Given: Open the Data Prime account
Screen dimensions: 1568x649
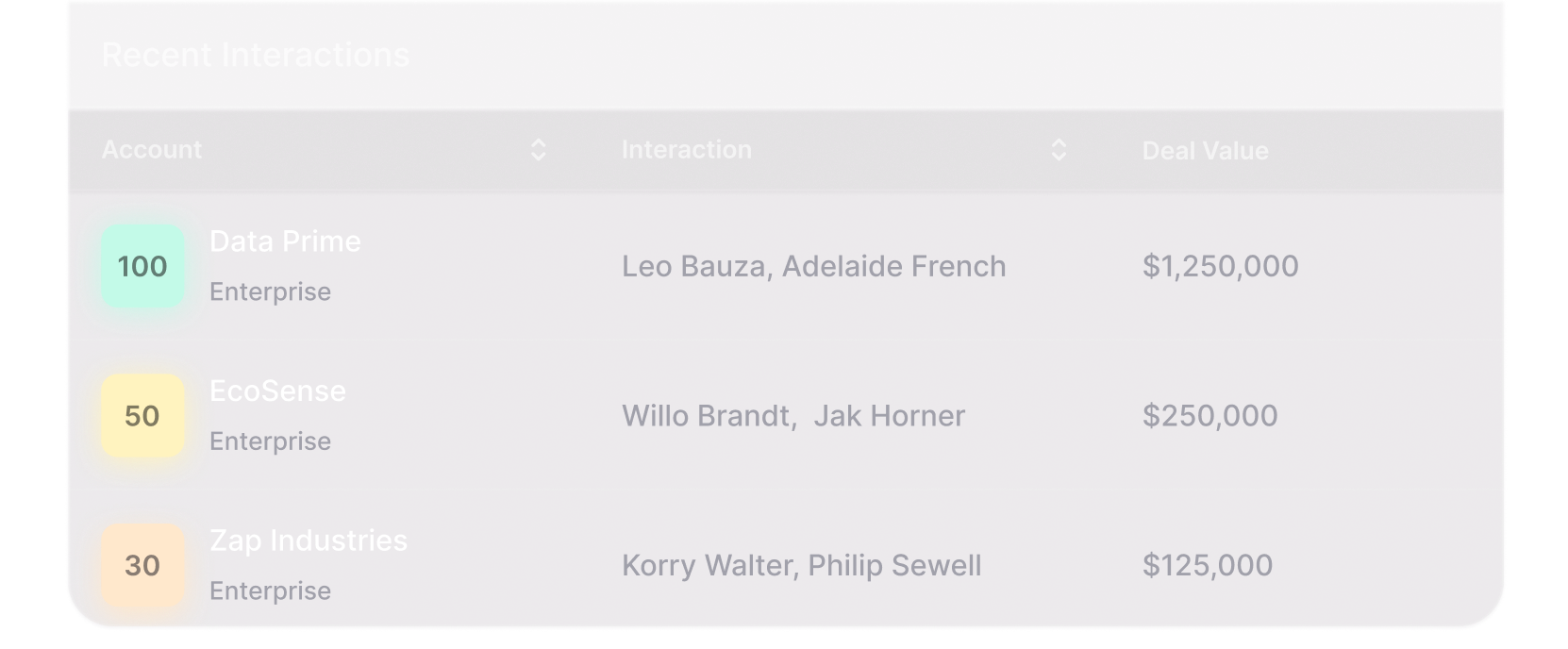Looking at the screenshot, I should pyautogui.click(x=285, y=241).
